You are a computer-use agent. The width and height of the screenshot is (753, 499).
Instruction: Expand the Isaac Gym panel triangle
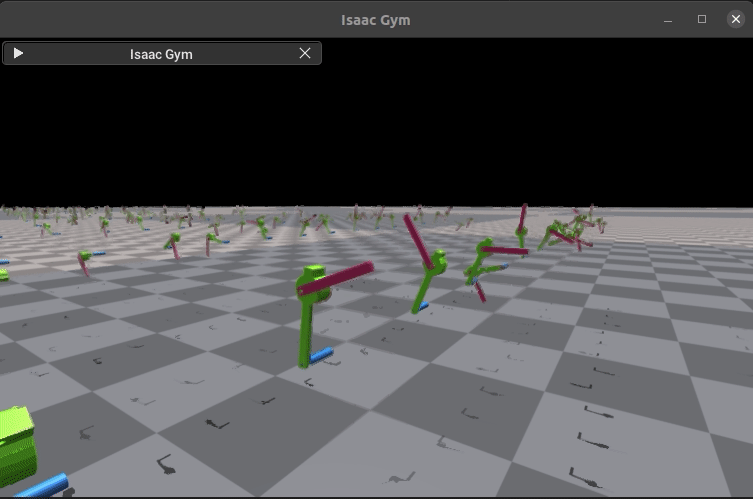pyautogui.click(x=18, y=53)
